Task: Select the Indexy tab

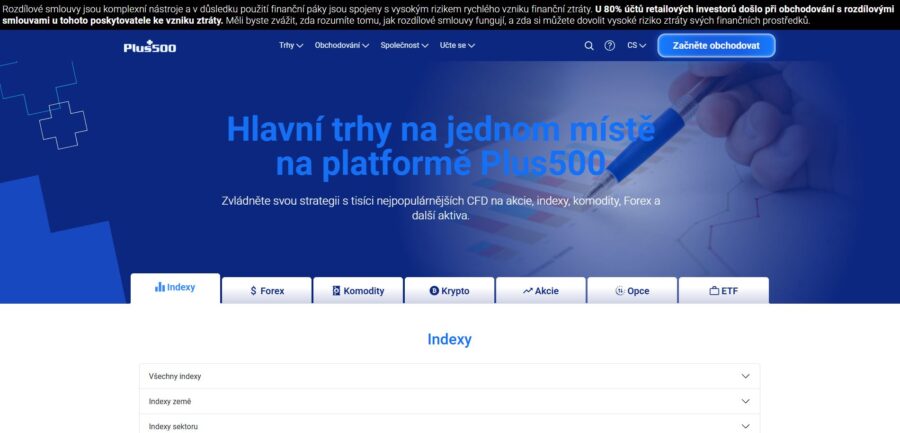Action: (175, 288)
